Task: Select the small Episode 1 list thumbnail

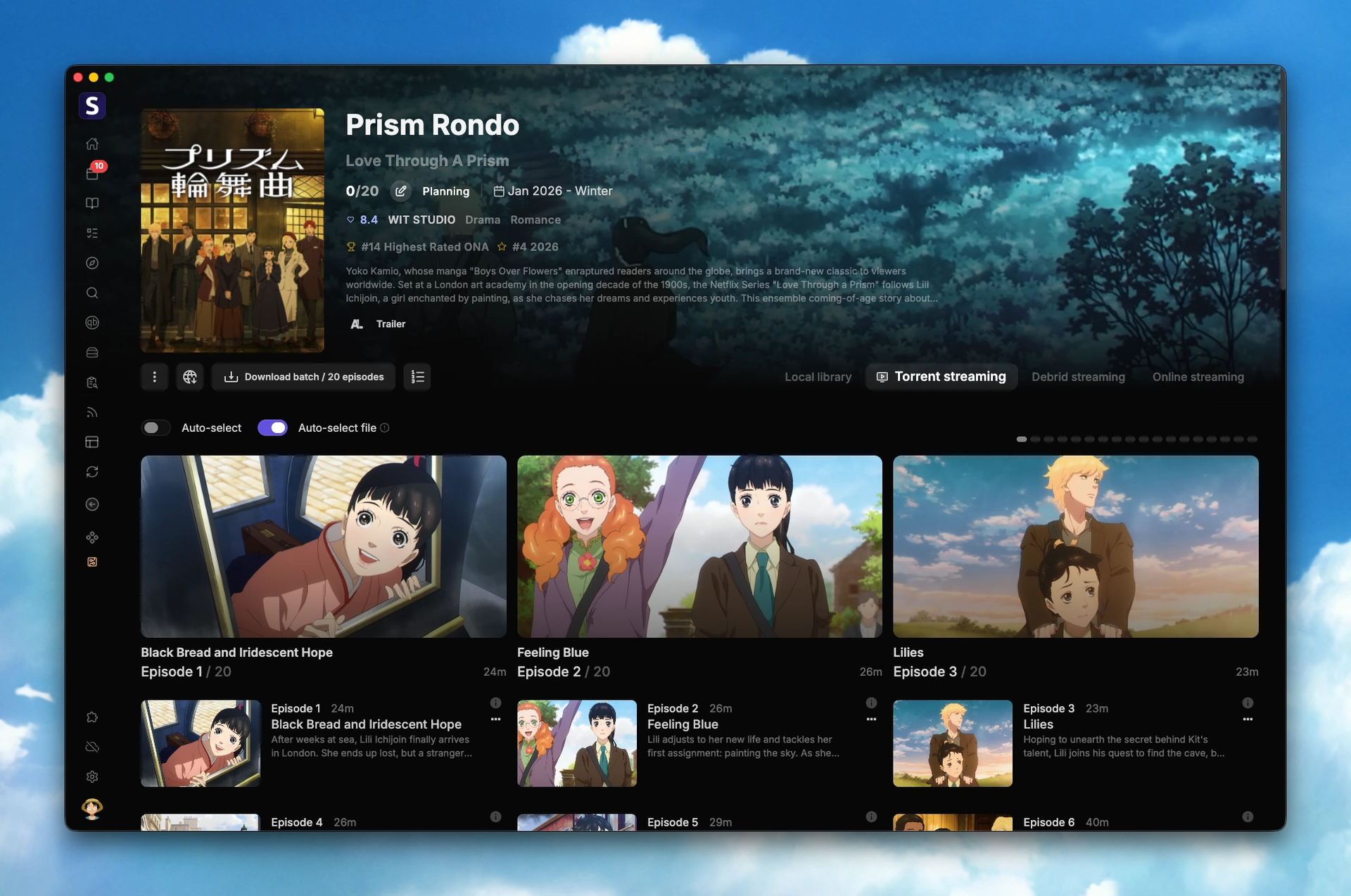Action: (201, 743)
